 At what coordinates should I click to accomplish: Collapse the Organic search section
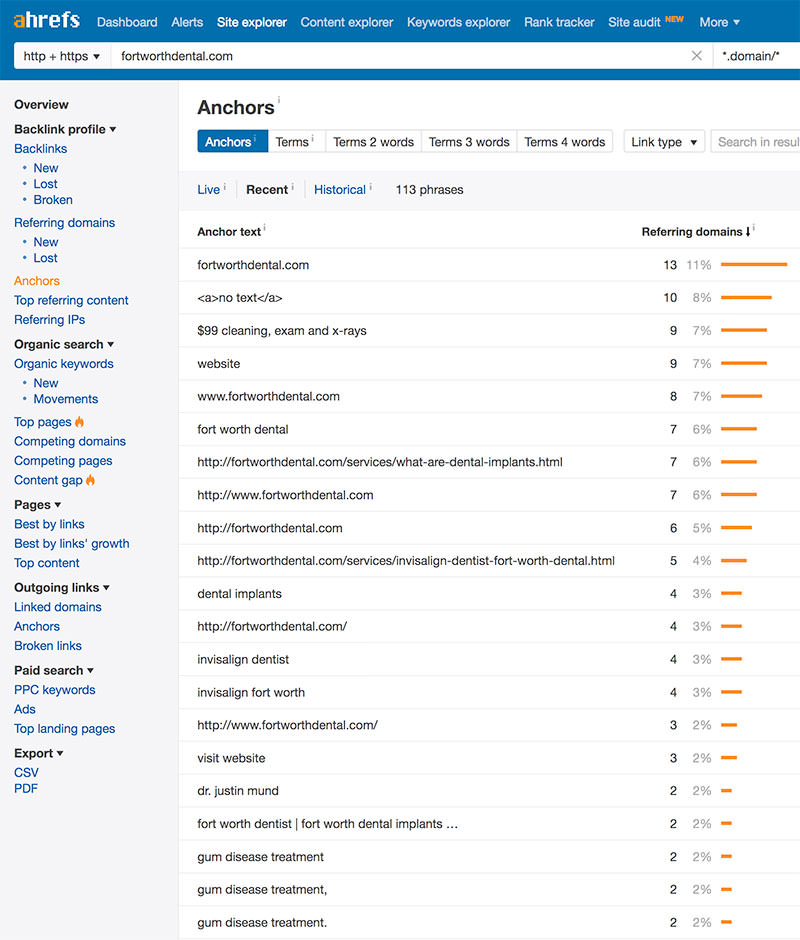[x=64, y=345]
